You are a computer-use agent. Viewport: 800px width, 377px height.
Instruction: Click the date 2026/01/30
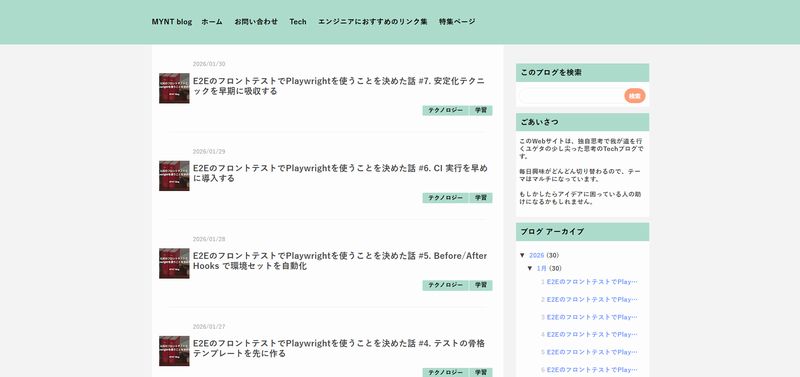click(209, 64)
